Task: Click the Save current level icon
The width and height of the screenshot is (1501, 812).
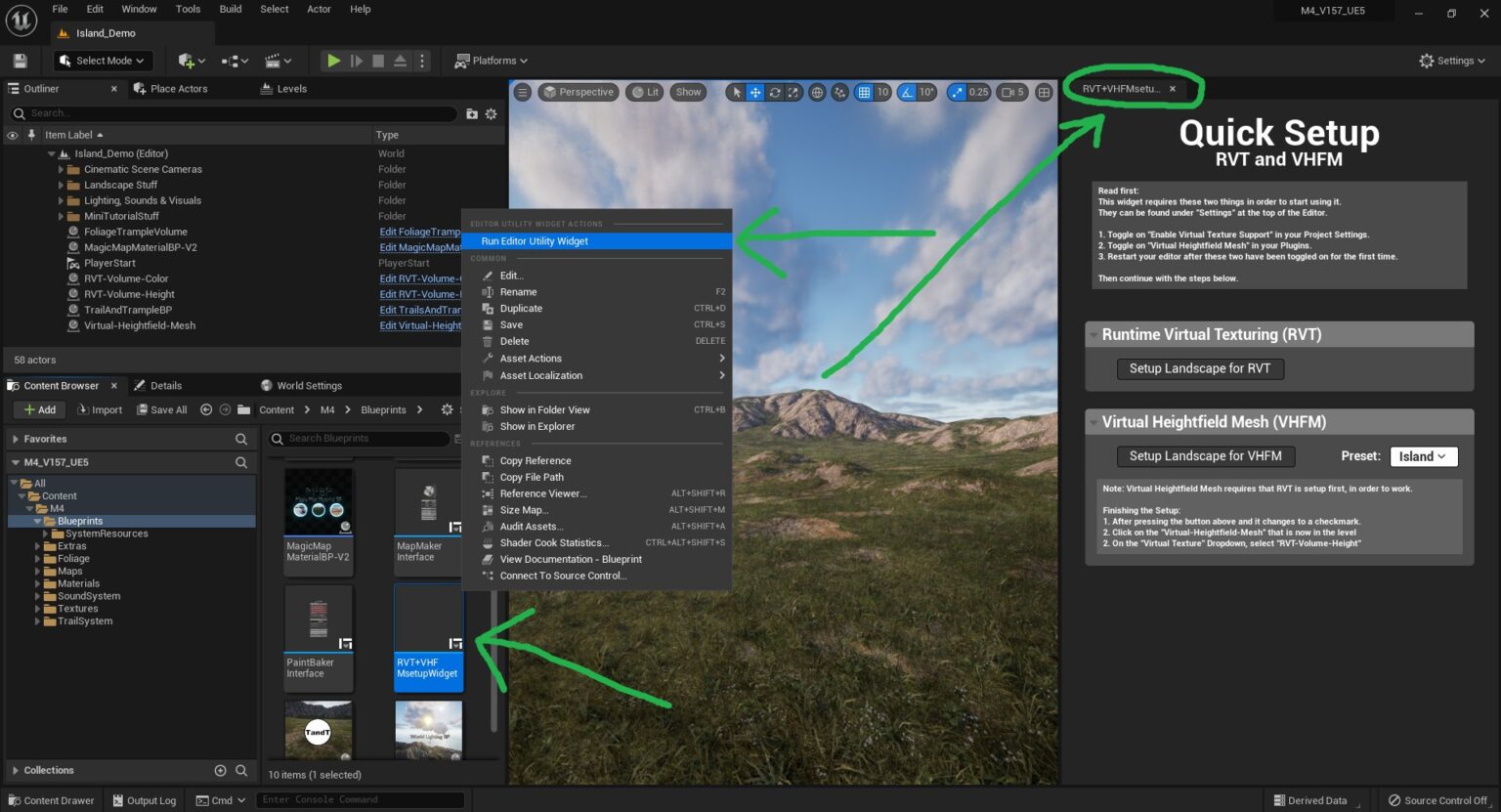Action: pyautogui.click(x=19, y=60)
